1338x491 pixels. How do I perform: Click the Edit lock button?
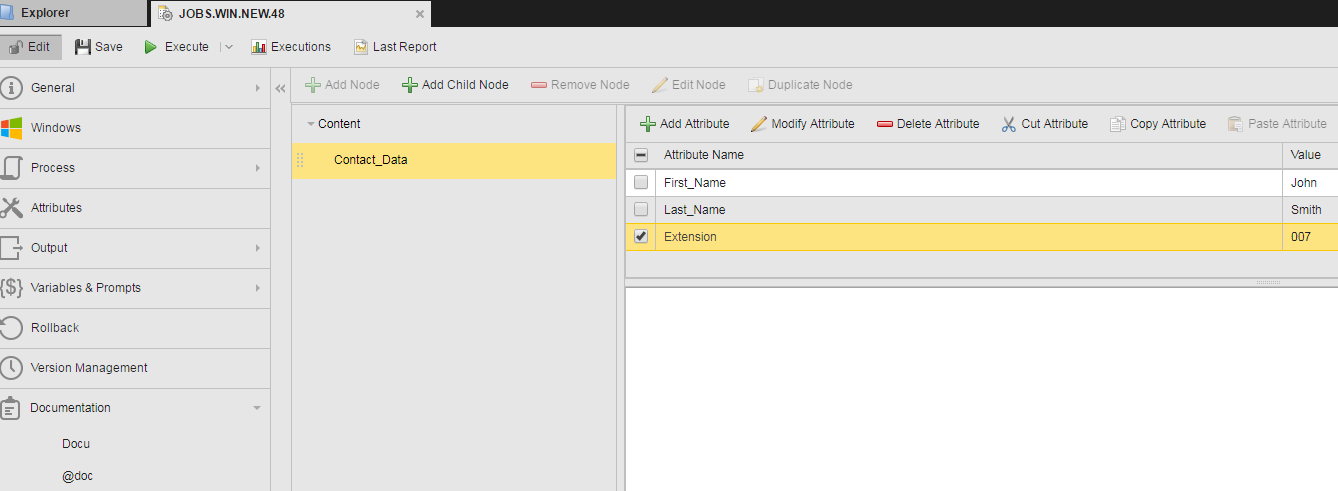point(31,47)
